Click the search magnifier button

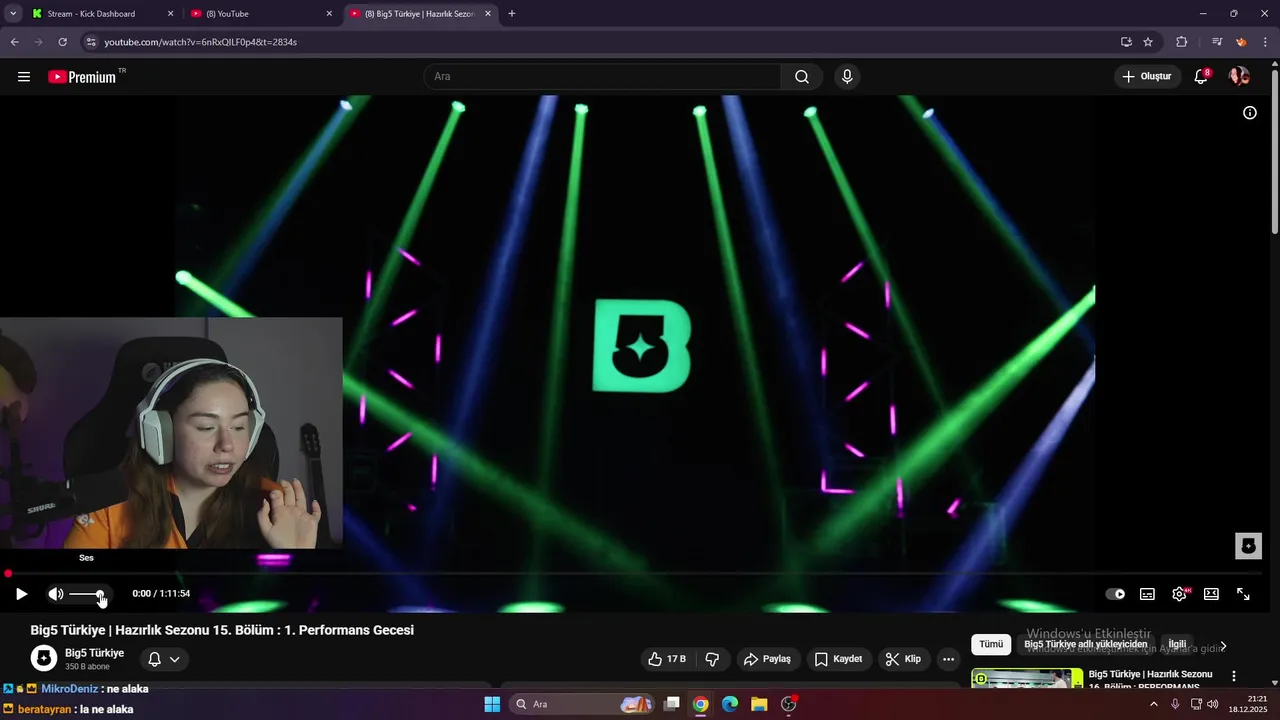click(x=802, y=77)
